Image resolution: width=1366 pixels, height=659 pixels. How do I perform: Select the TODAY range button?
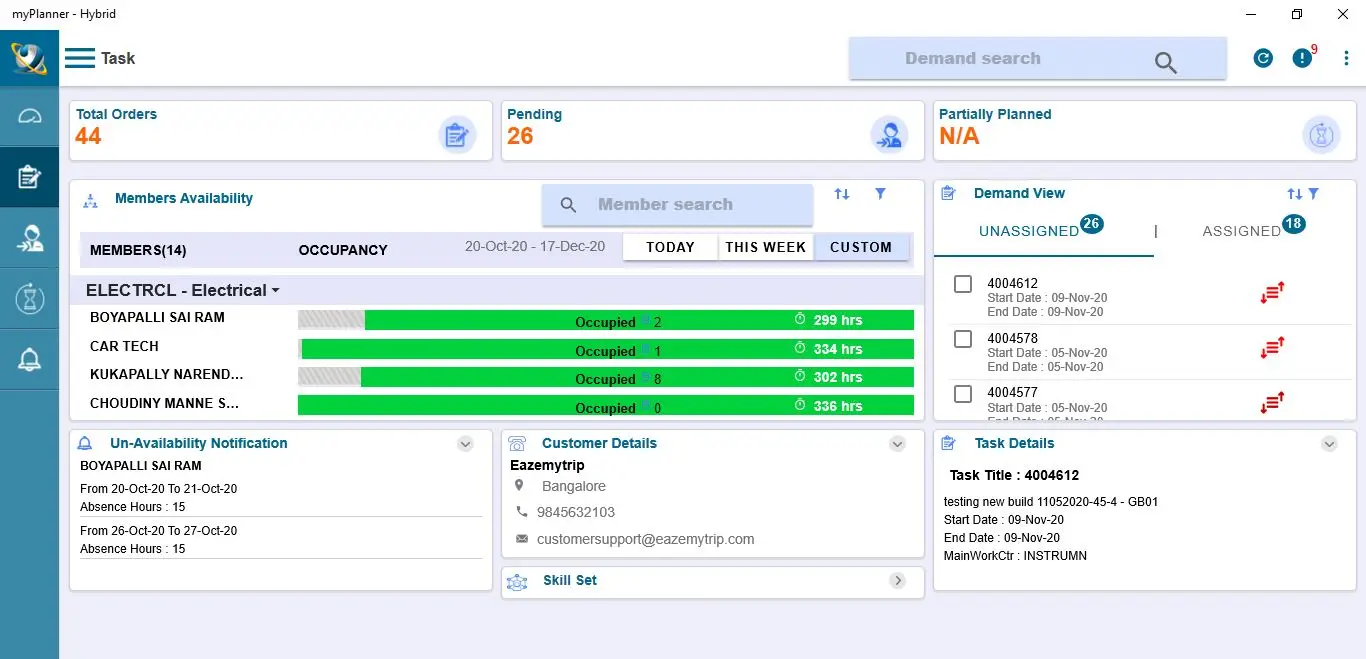coord(670,247)
